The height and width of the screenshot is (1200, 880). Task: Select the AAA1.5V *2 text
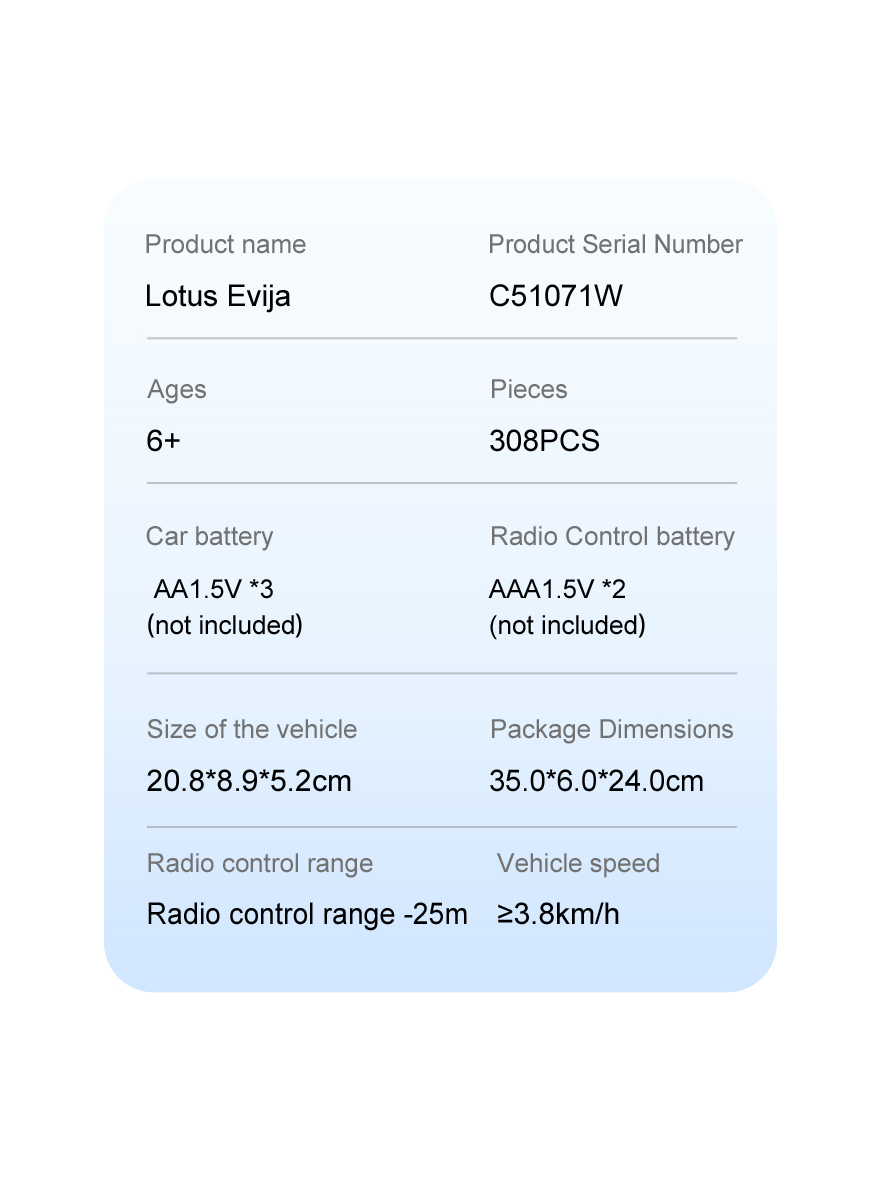click(x=557, y=589)
